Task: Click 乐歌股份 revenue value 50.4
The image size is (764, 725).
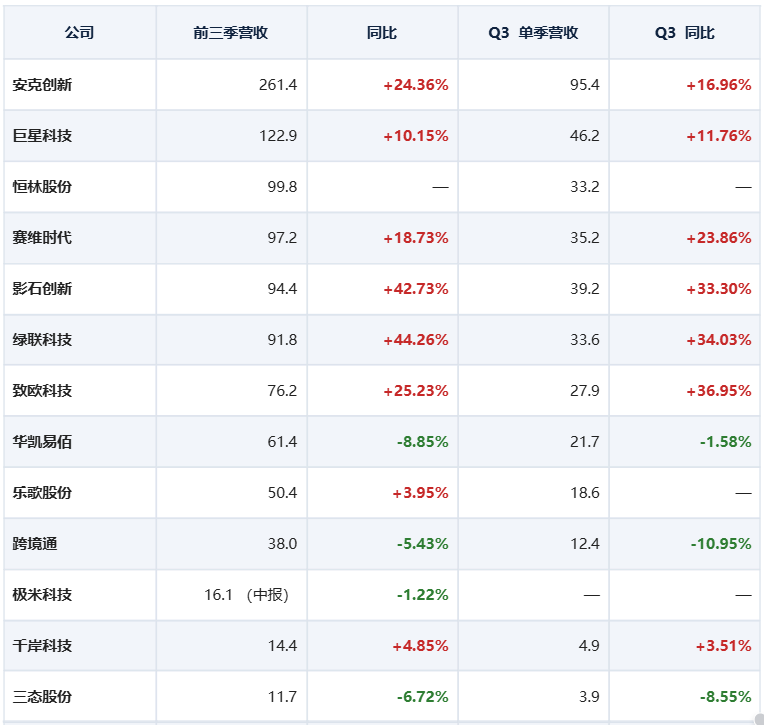Action: 282,493
